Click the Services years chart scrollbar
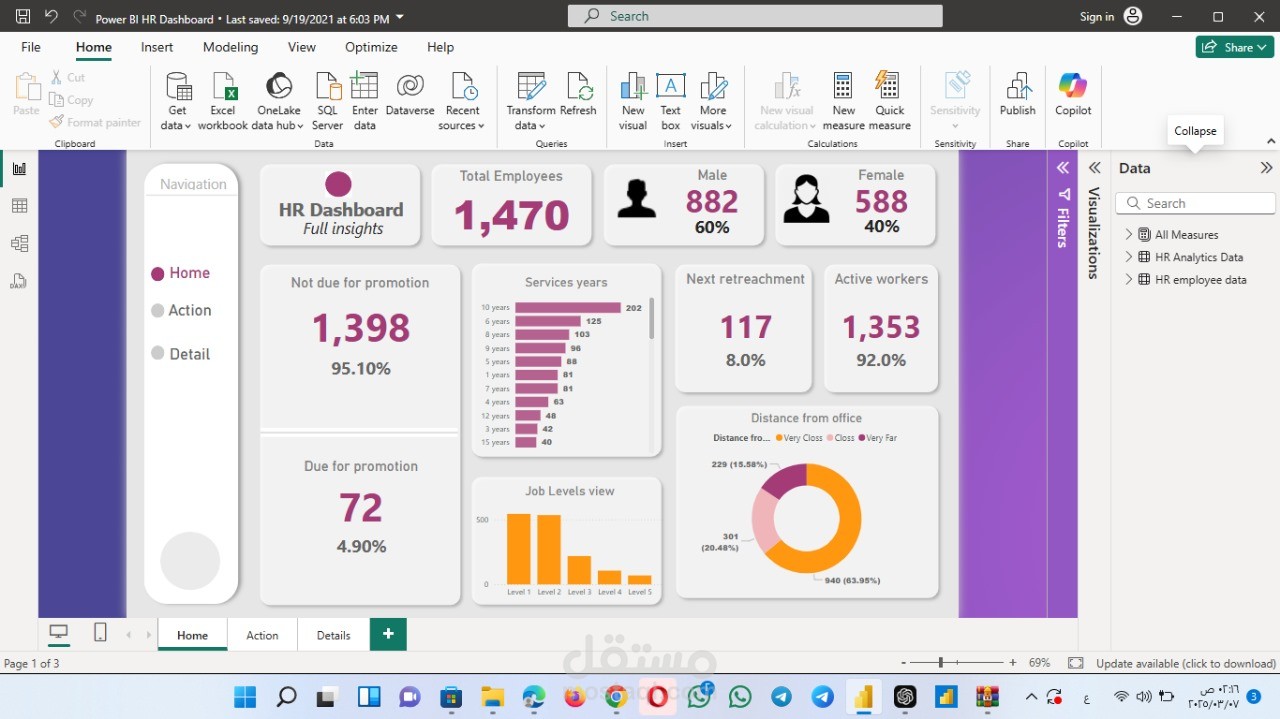 652,318
